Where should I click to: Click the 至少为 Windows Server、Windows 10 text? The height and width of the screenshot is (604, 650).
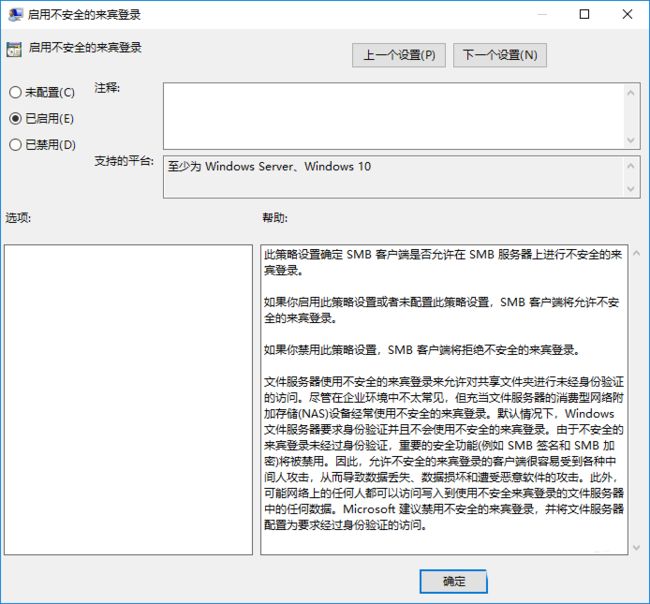click(x=269, y=167)
